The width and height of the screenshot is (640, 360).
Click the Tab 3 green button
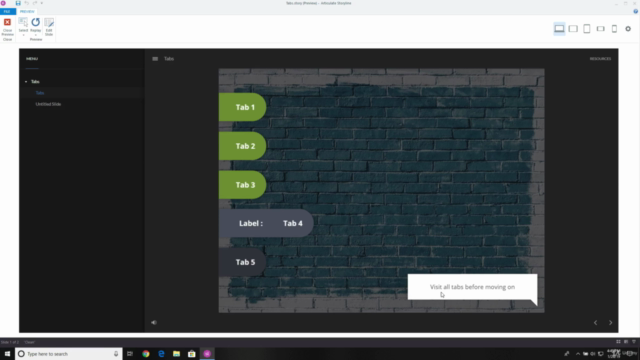242,184
